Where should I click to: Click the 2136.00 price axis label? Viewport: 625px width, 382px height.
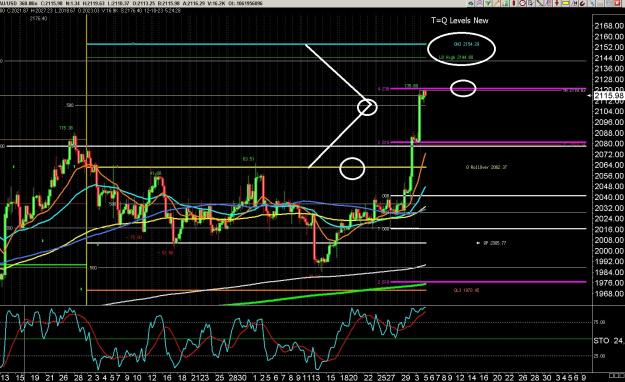click(609, 69)
